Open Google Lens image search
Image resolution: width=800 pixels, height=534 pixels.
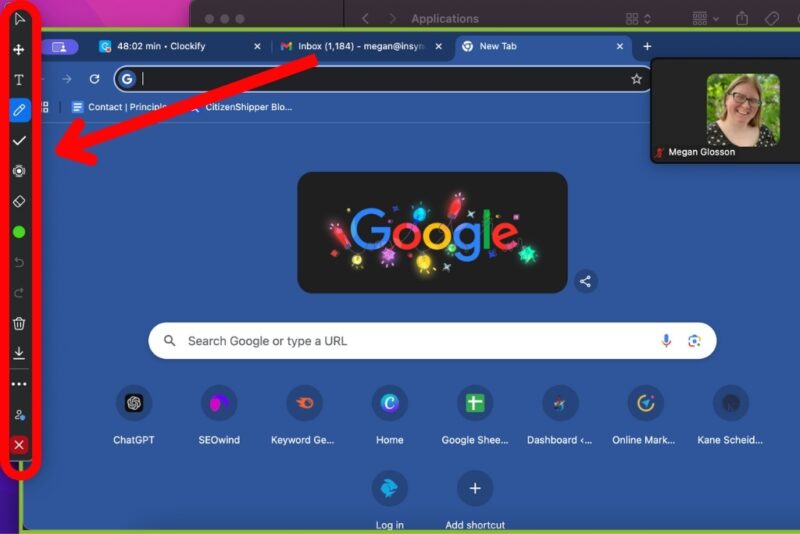[x=694, y=341]
